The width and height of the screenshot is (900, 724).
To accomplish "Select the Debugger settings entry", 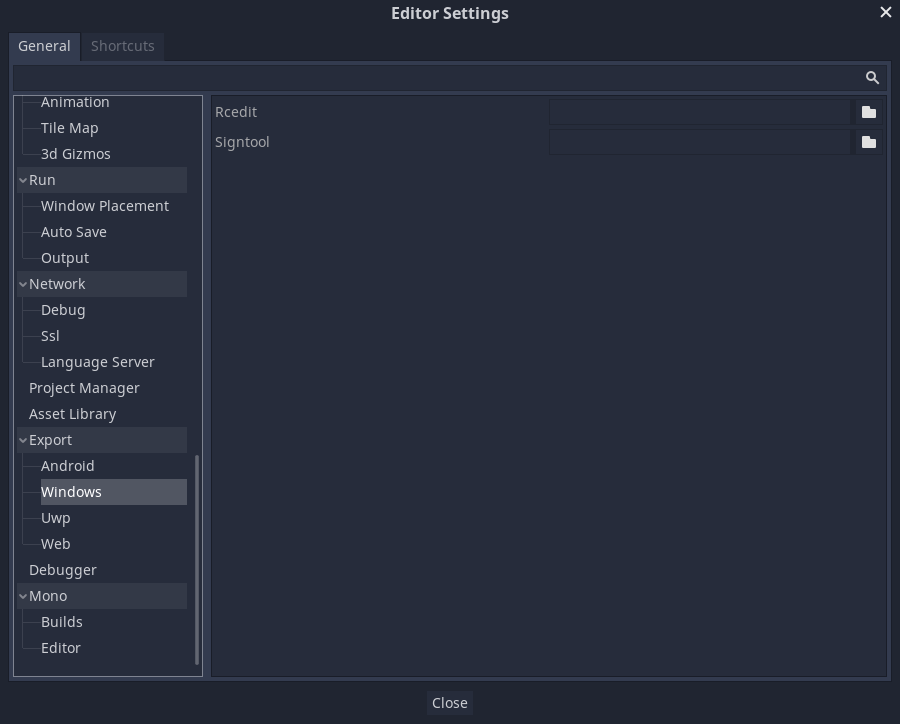I will point(62,570).
